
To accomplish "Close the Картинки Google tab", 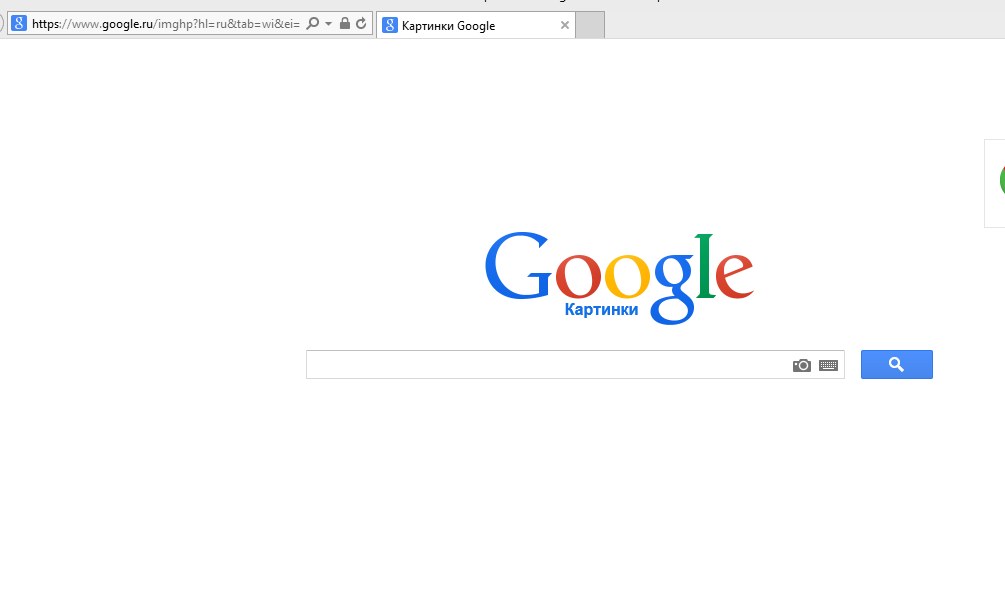I will (565, 26).
